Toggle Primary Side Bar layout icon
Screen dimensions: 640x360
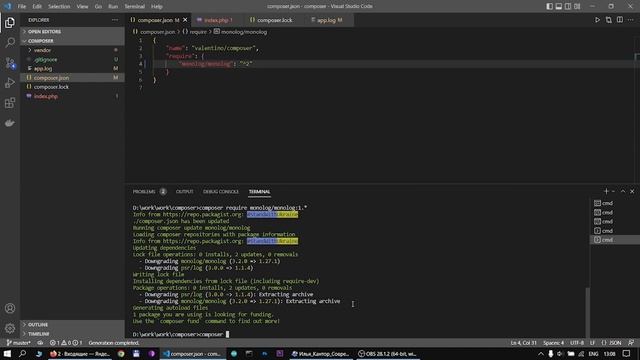point(550,6)
